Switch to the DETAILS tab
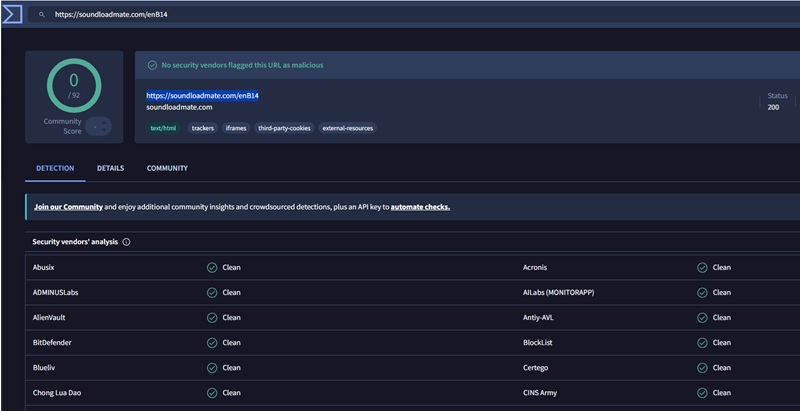 [111, 168]
